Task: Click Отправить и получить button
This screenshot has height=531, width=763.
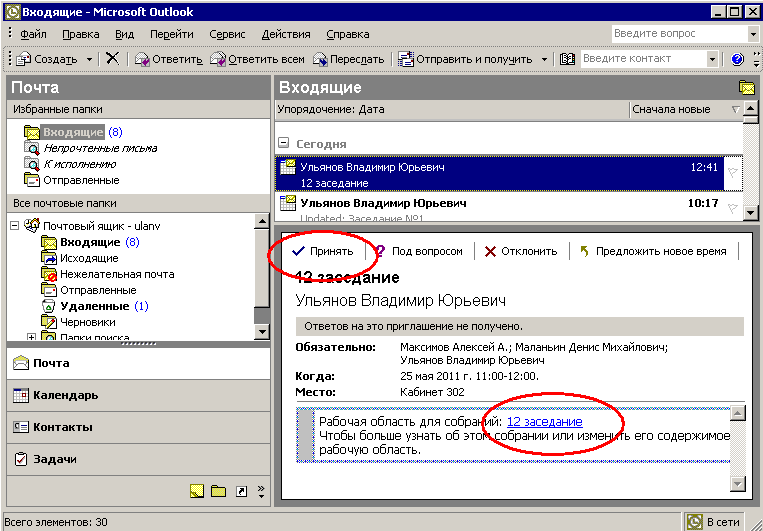Action: click(465, 59)
